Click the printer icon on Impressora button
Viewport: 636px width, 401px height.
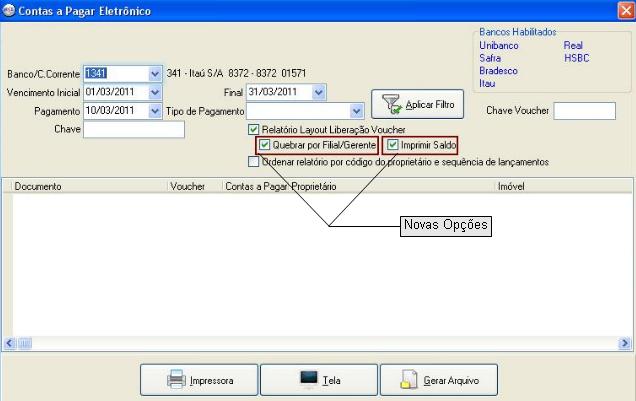[174, 380]
